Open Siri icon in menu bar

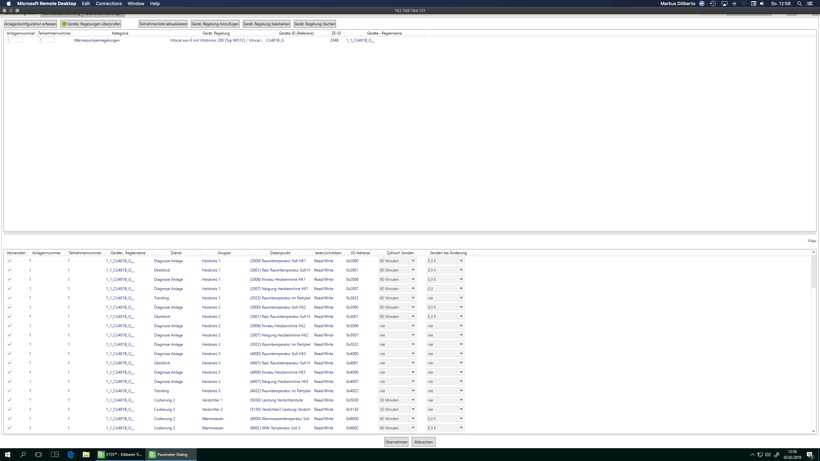coord(702,4)
